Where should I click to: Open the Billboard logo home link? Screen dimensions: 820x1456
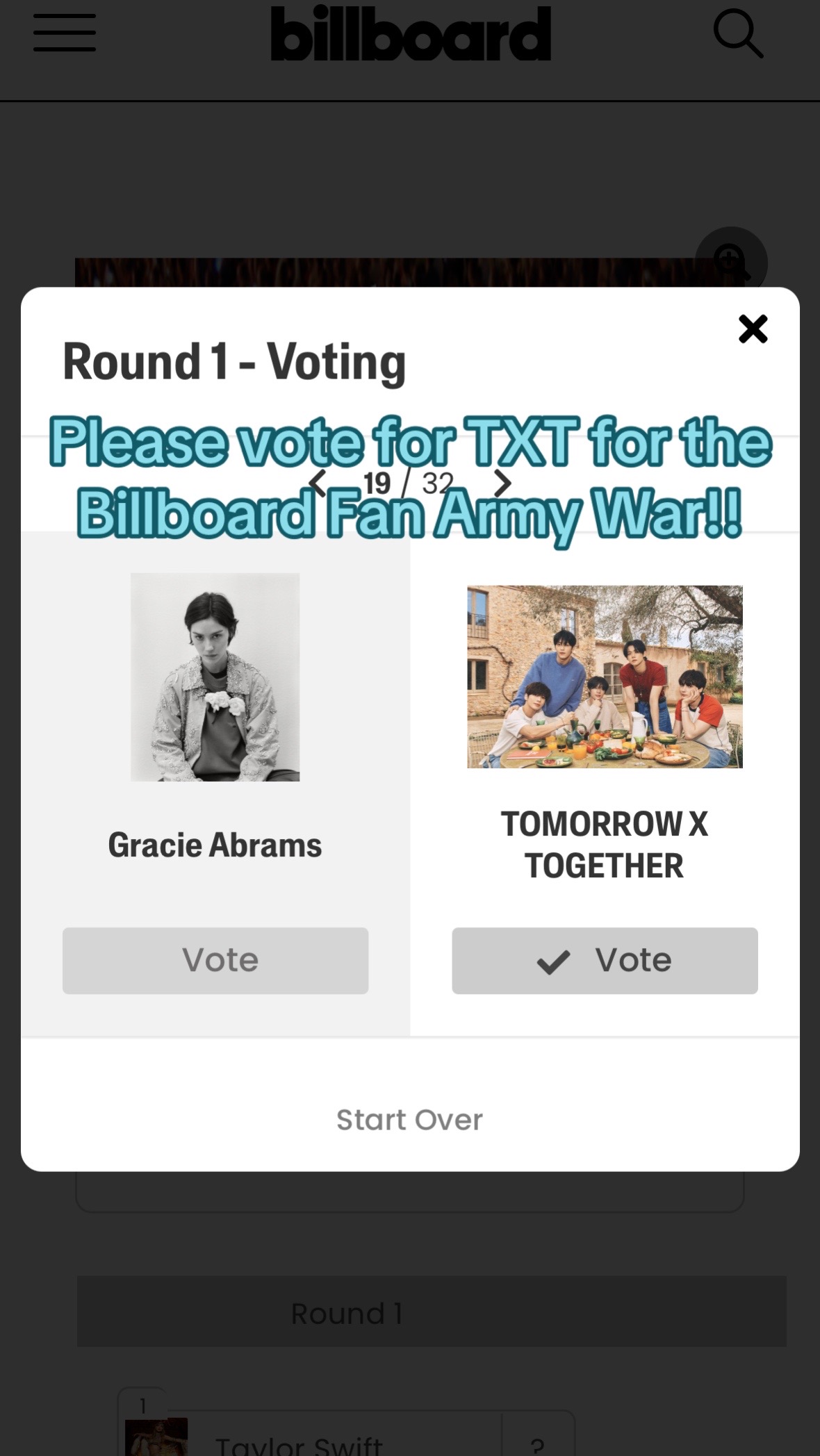tap(411, 33)
